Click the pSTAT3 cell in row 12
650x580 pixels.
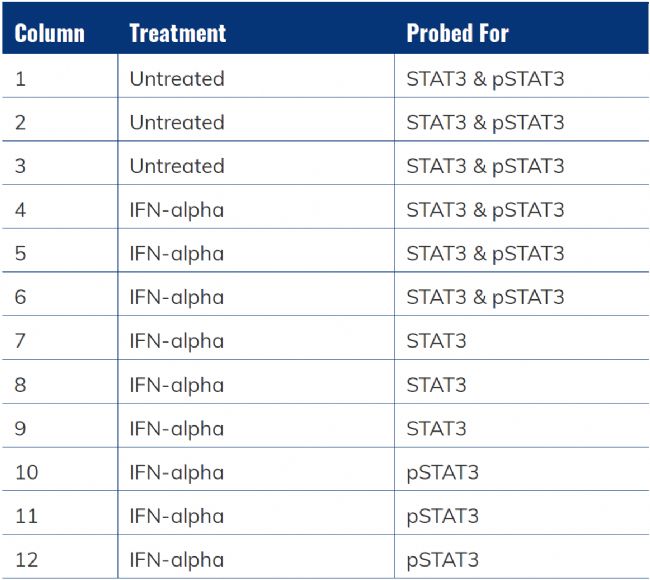tap(442, 560)
